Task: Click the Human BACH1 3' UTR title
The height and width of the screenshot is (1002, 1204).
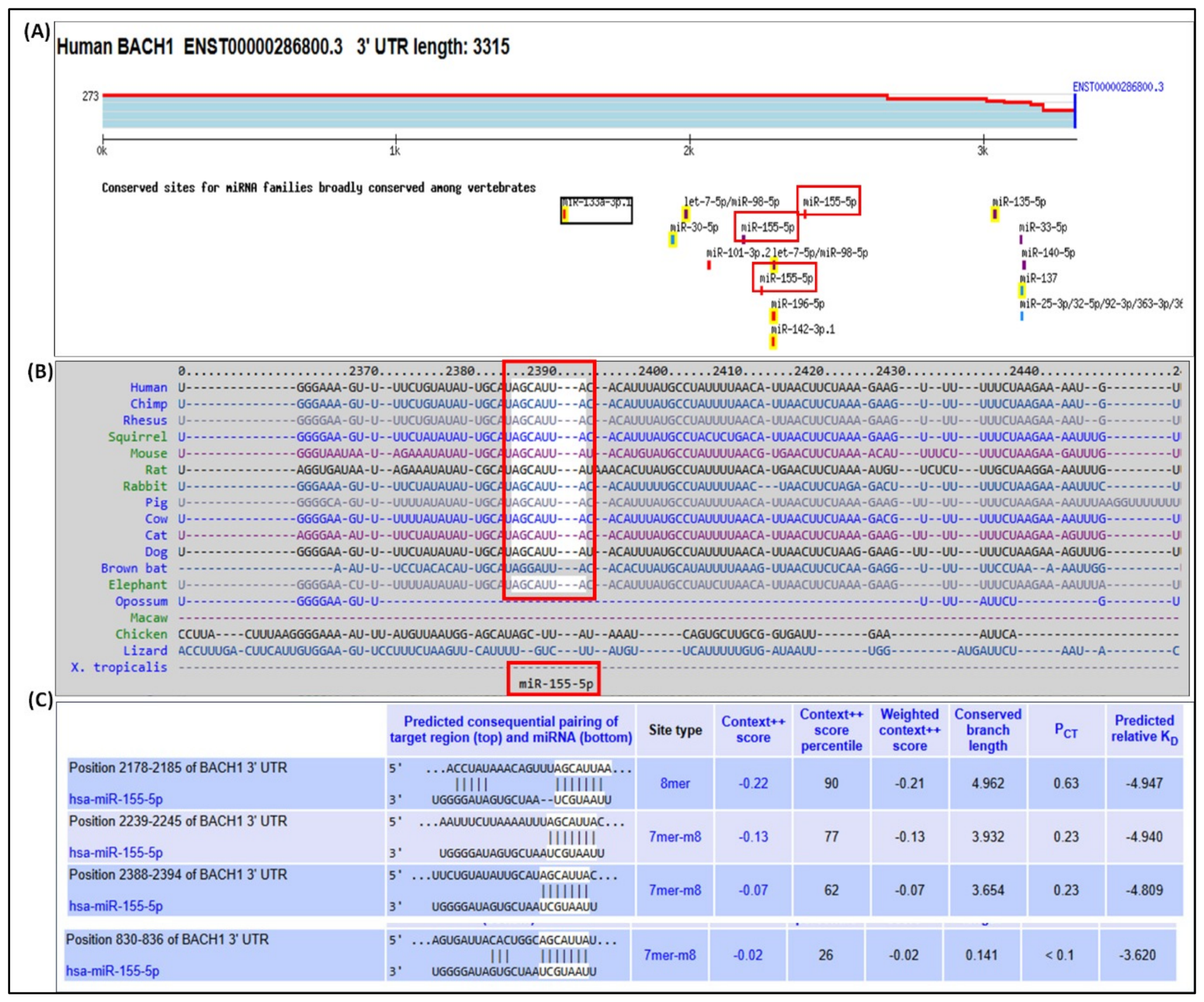Action: click(283, 46)
